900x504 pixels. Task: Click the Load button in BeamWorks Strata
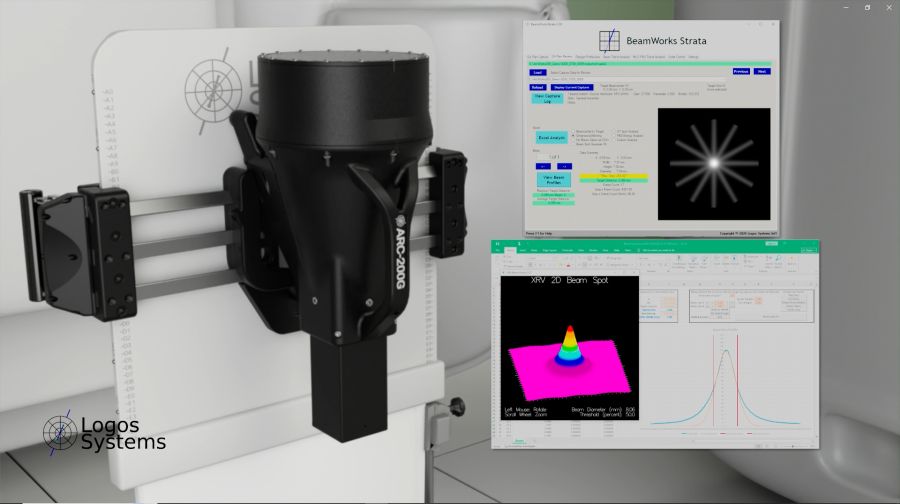[x=538, y=72]
